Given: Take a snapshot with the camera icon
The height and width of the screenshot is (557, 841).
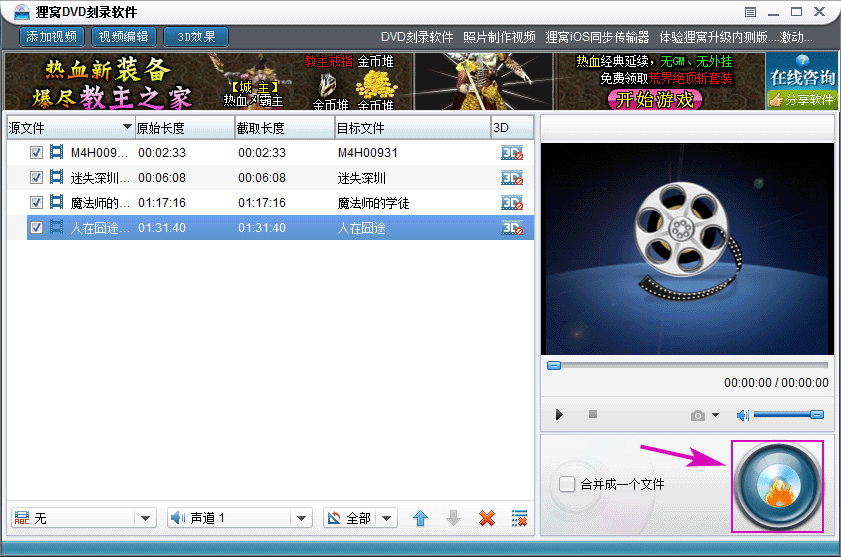Looking at the screenshot, I should pos(698,415).
